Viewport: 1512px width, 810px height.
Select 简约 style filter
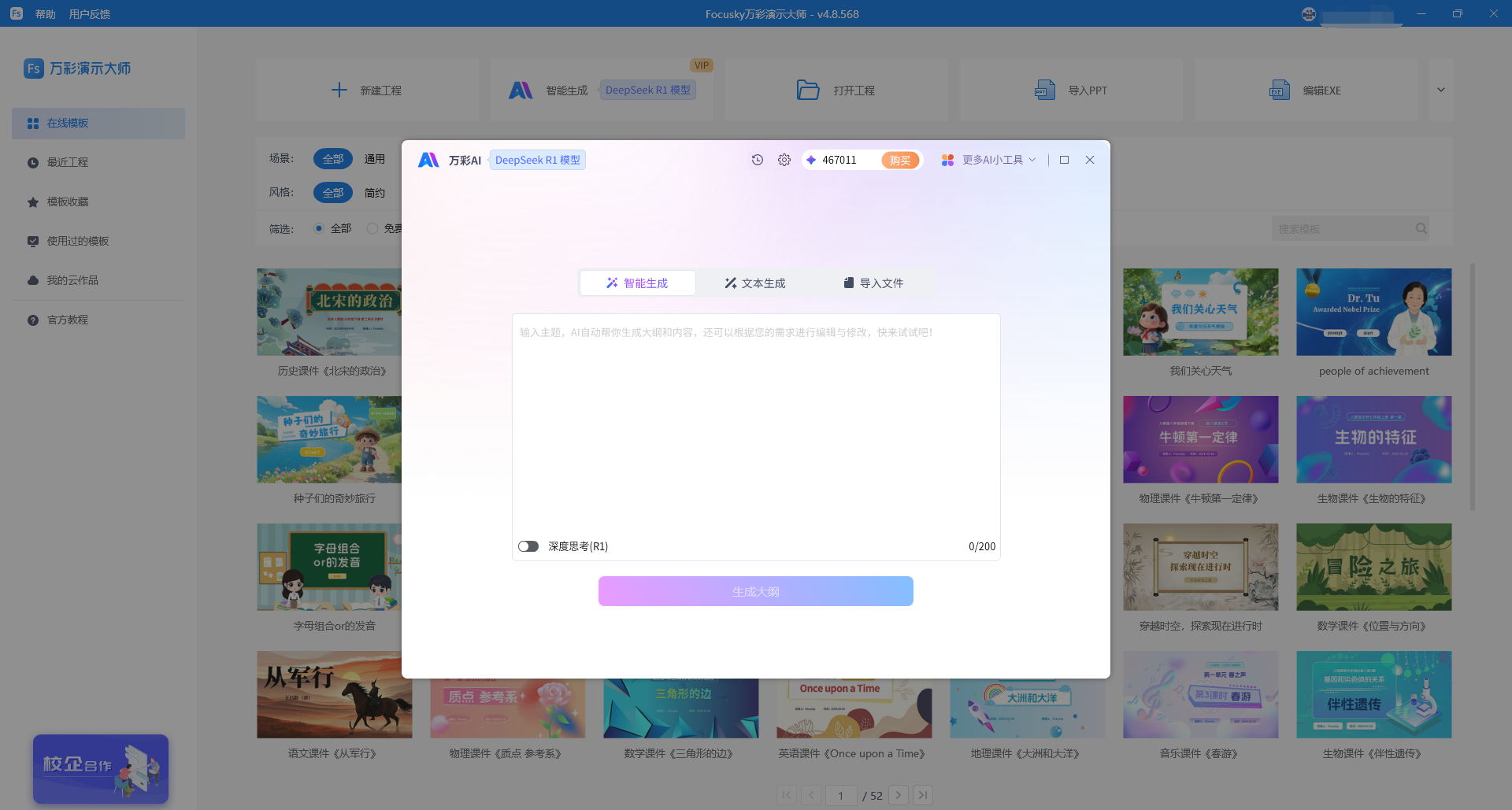coord(375,193)
